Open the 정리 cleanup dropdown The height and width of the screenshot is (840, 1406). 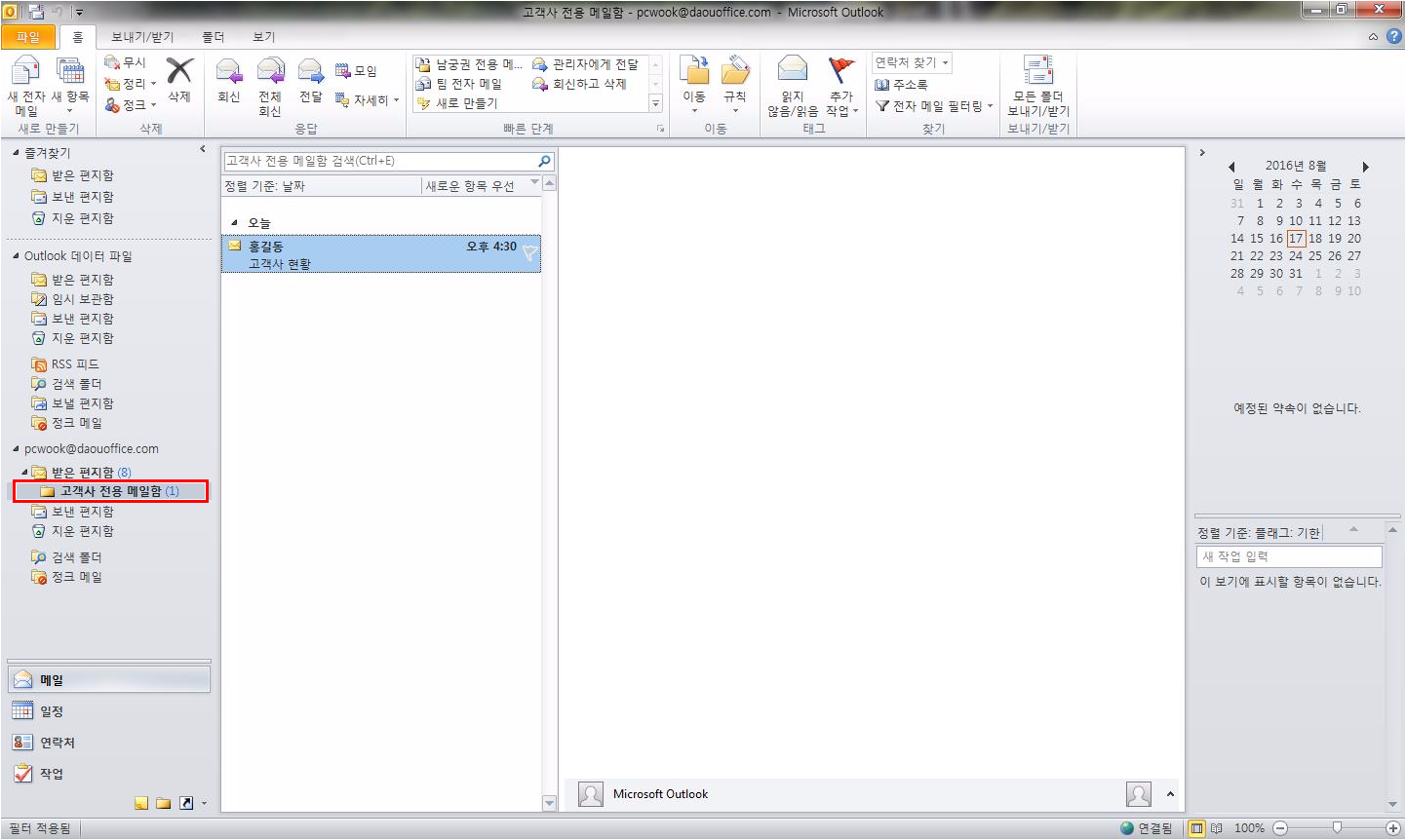pos(130,84)
